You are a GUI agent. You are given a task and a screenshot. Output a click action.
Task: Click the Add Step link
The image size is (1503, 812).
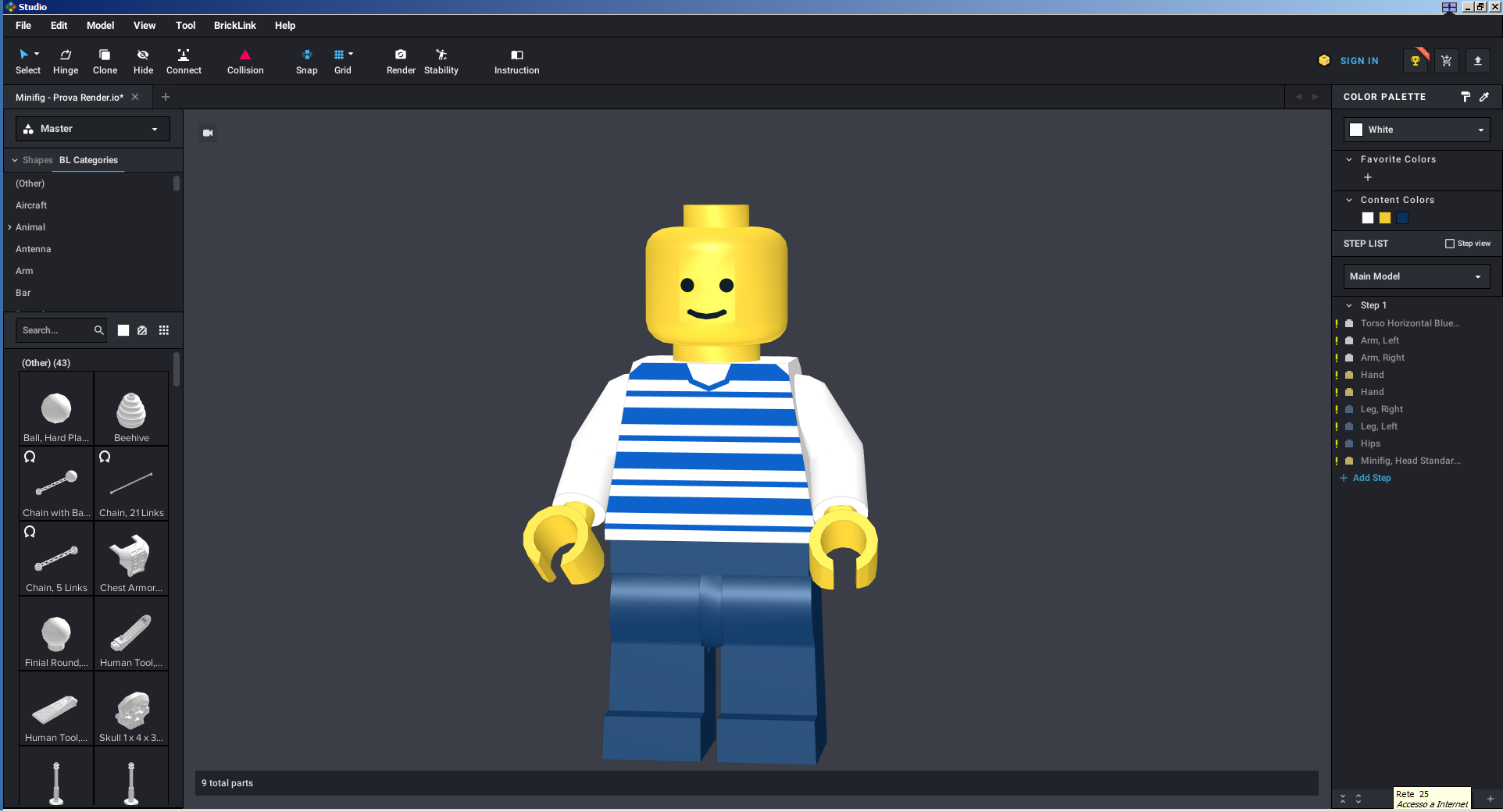[x=1371, y=478]
